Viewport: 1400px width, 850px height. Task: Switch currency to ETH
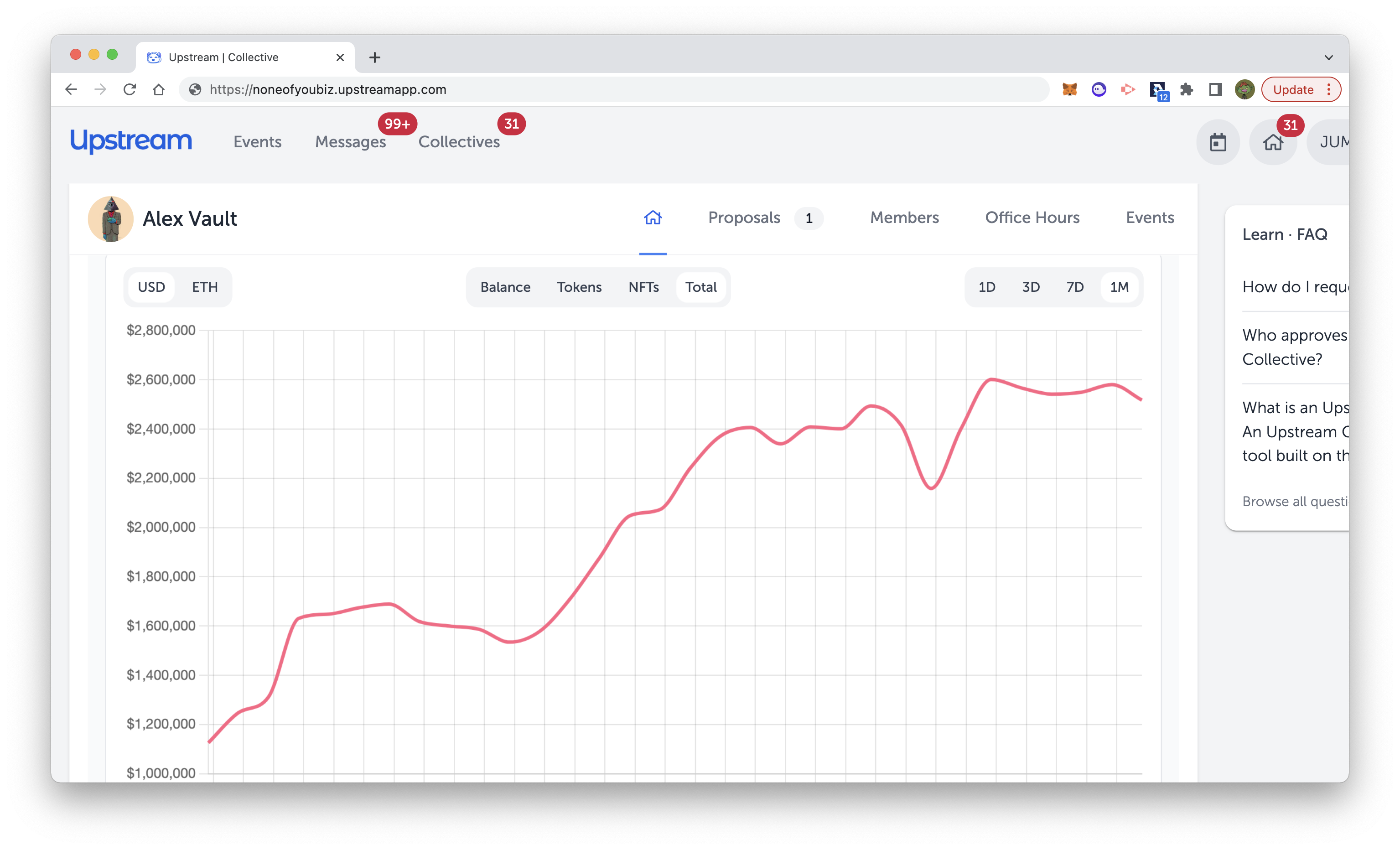pyautogui.click(x=205, y=287)
